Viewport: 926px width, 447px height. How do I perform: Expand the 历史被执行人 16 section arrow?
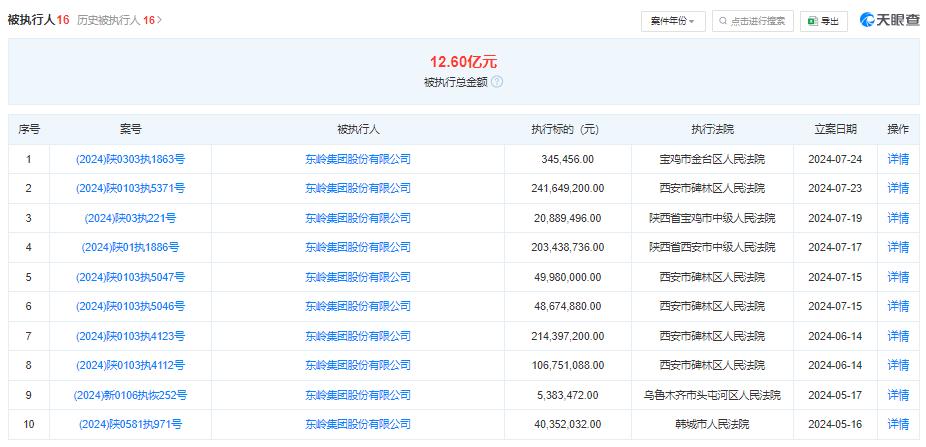(x=159, y=19)
